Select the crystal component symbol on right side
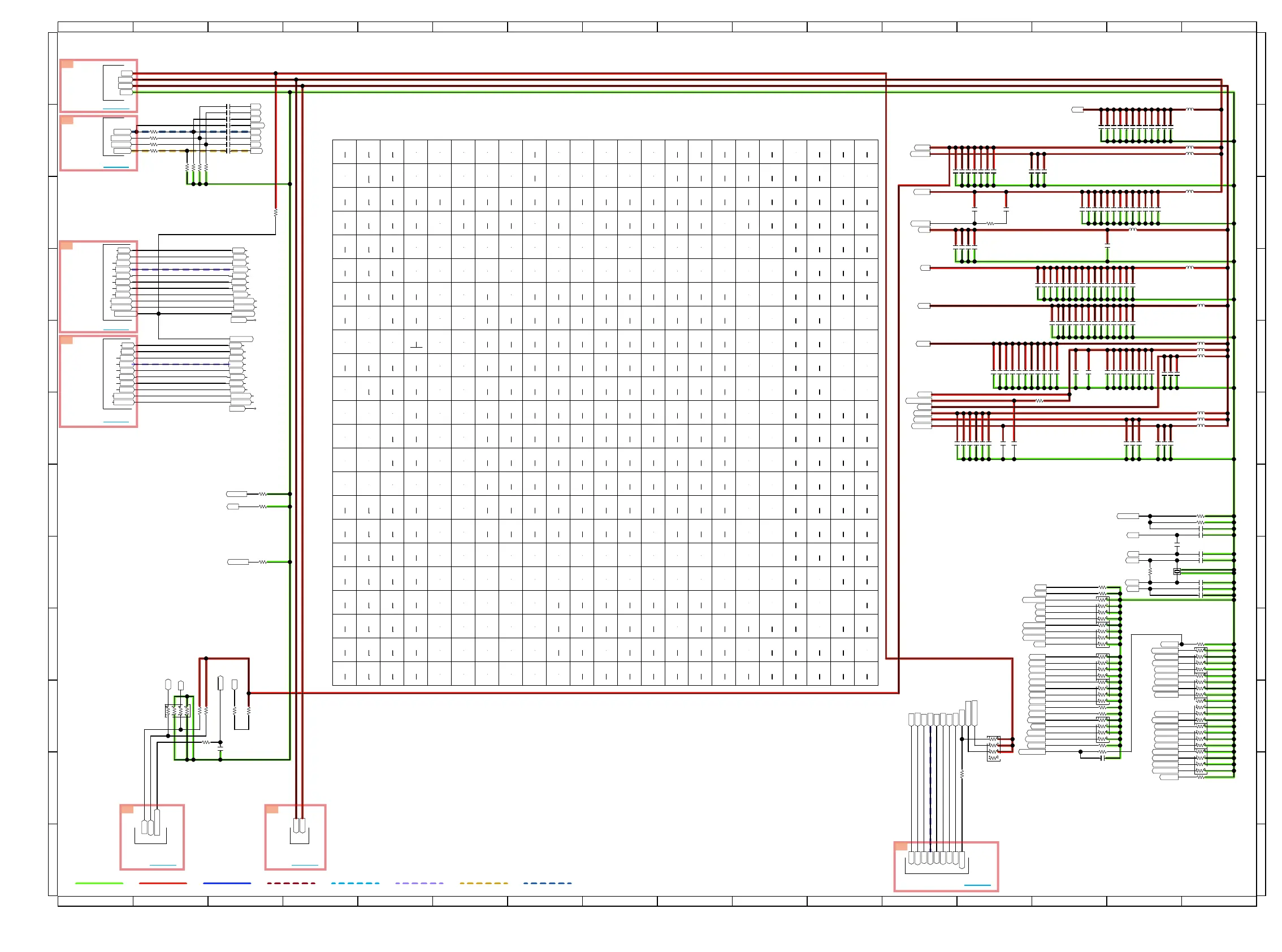 (x=1177, y=572)
